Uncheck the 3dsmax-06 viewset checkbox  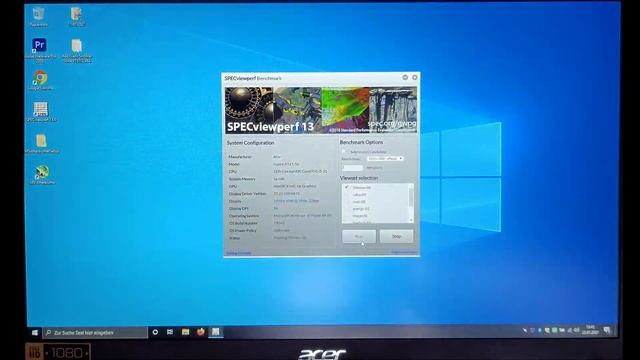[347, 187]
